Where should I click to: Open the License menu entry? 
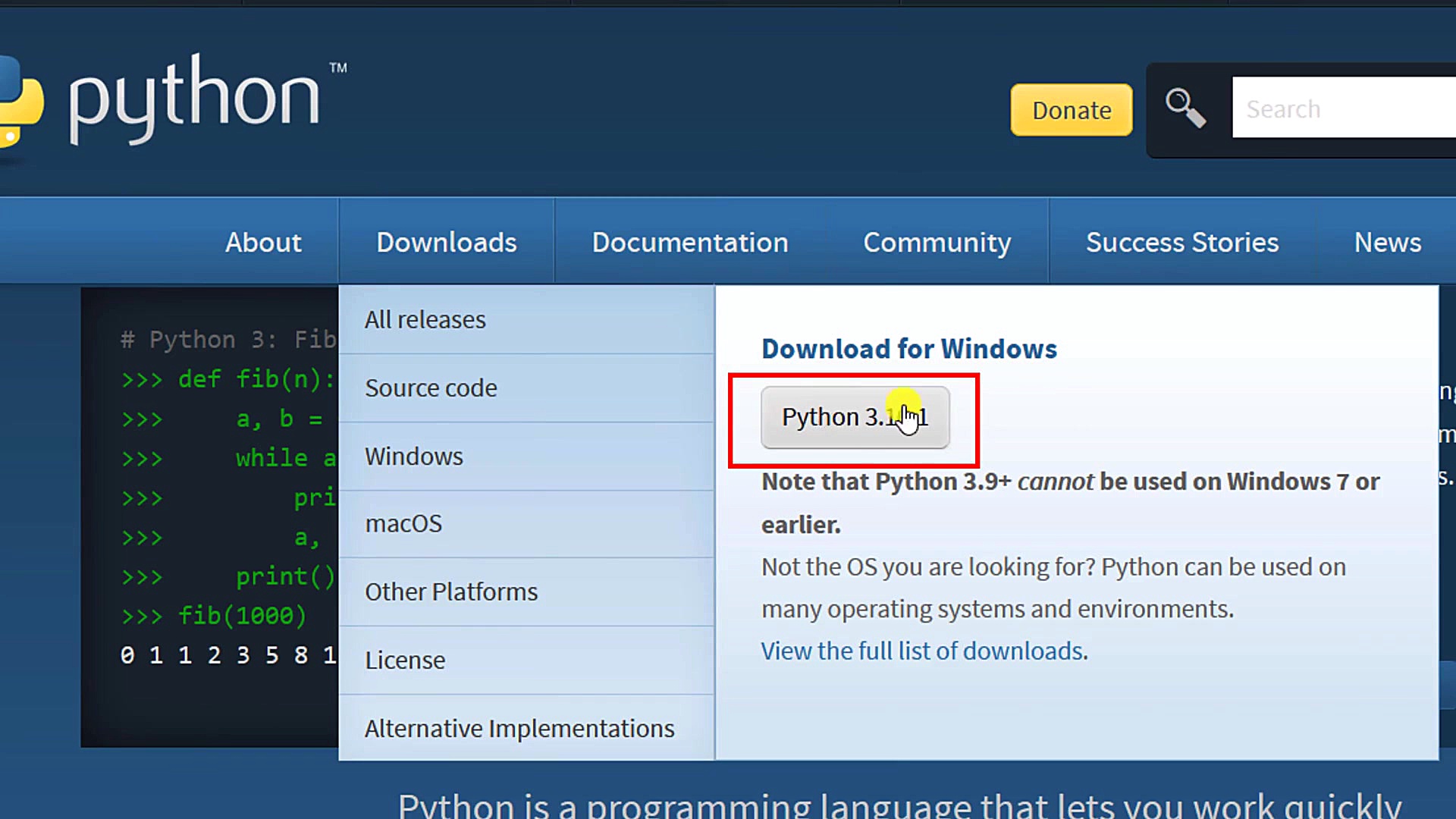(x=526, y=660)
